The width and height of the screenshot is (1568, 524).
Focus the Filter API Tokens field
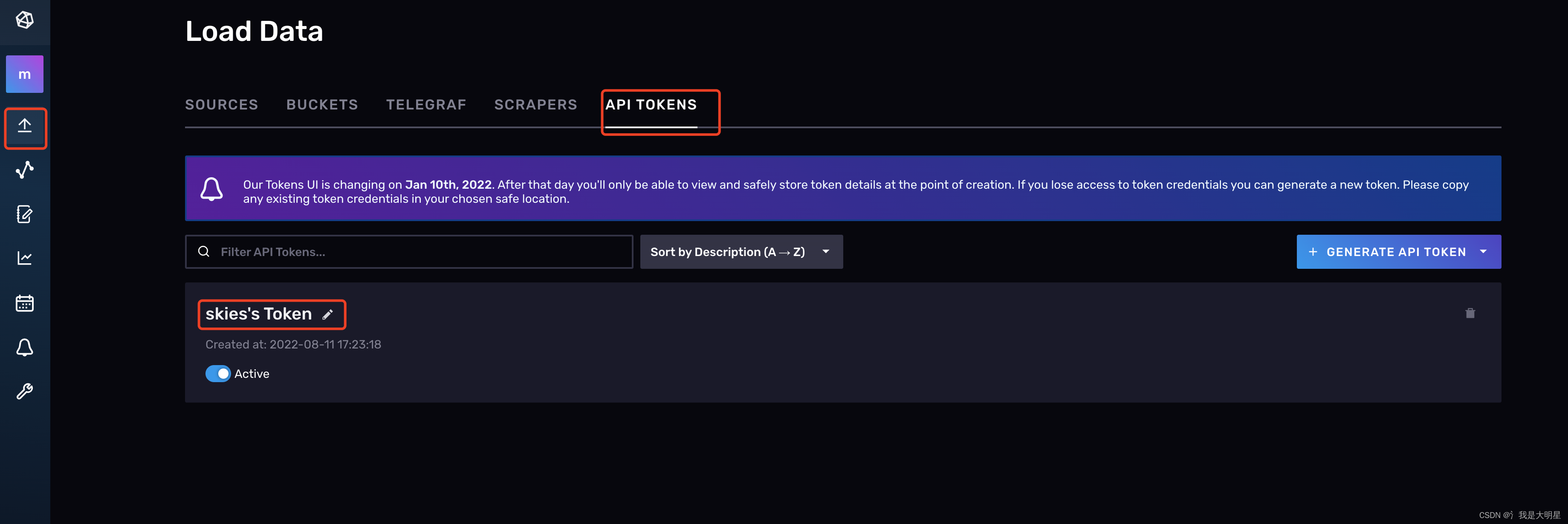(x=420, y=252)
